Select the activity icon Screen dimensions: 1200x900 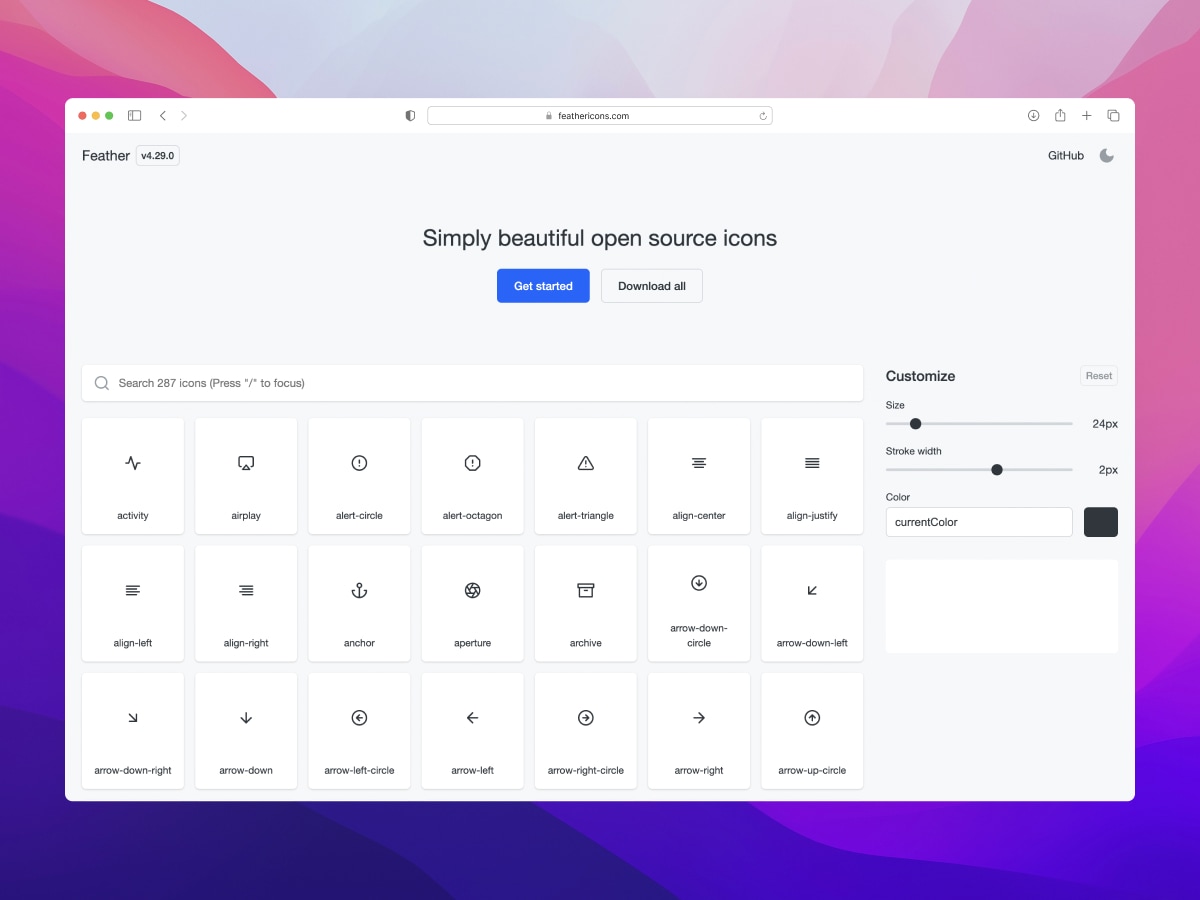132,476
